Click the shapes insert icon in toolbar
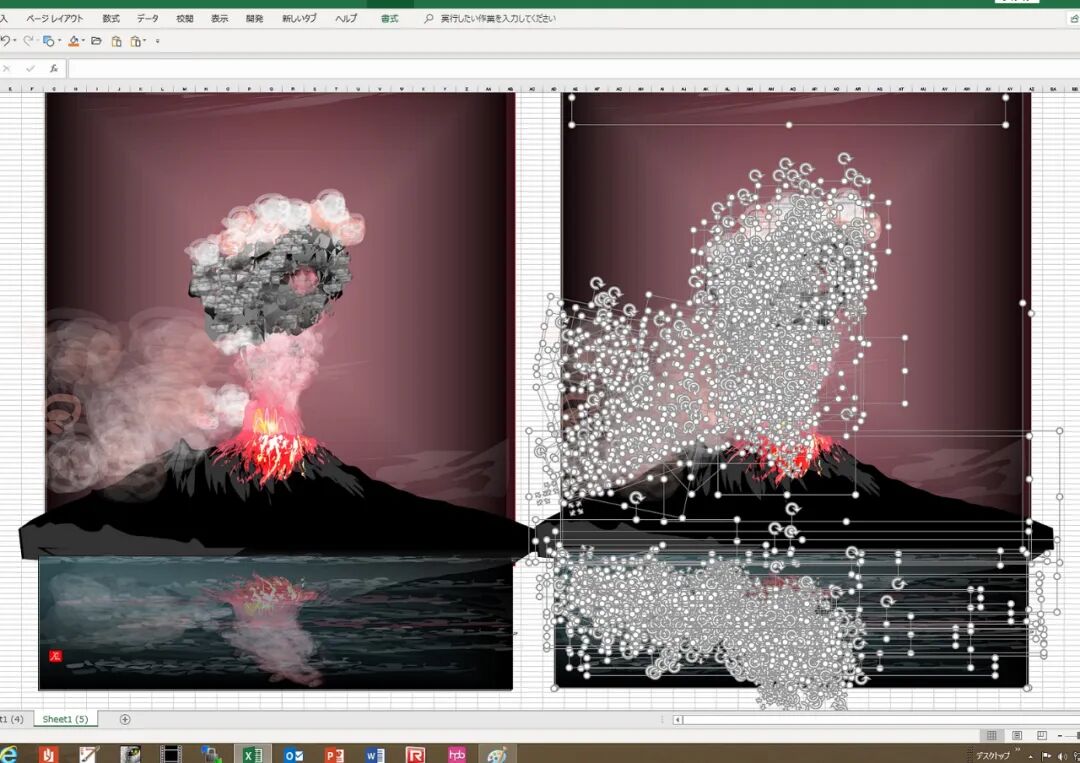Viewport: 1080px width, 763px height. 48,41
